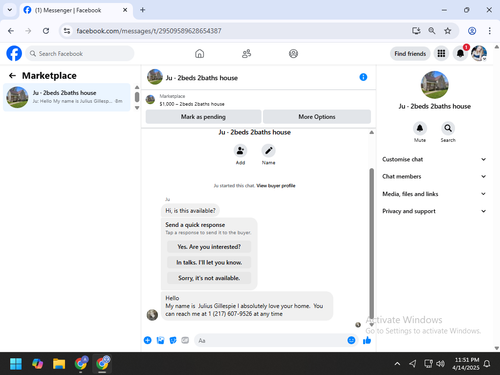Choose a GIF icon in composer
500x375 pixels.
[x=185, y=340]
